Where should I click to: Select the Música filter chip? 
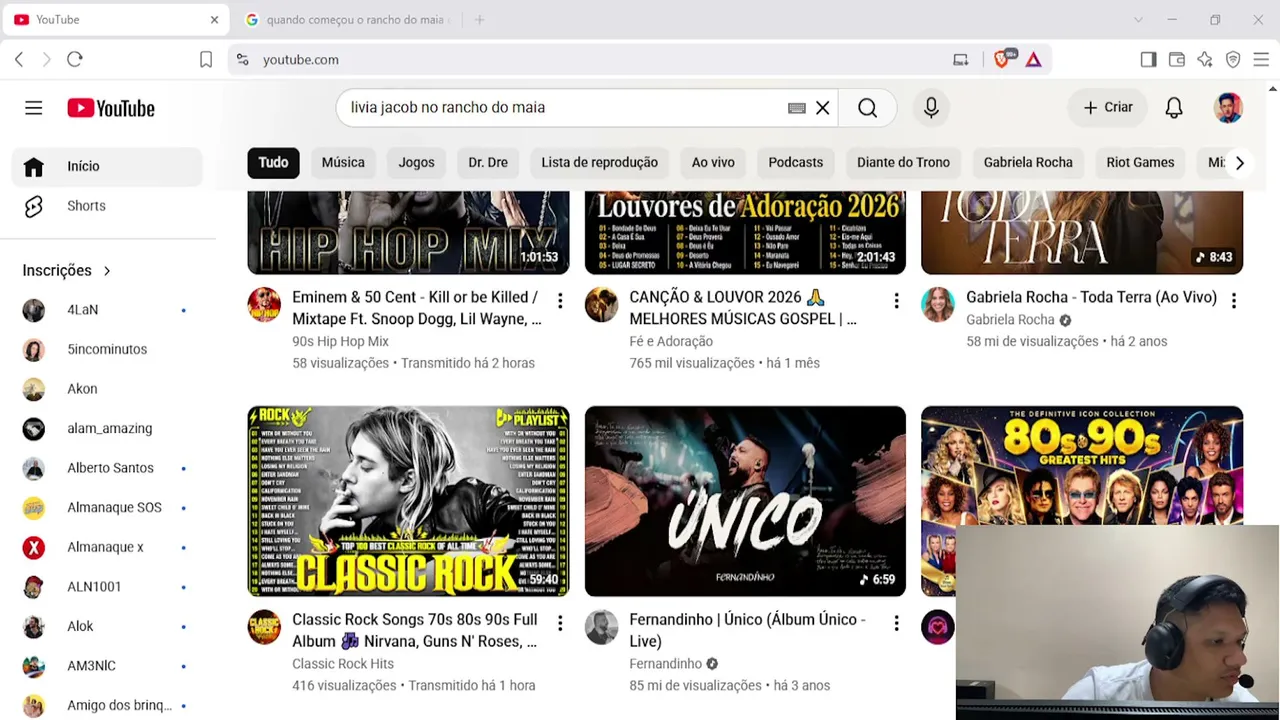[x=343, y=163]
